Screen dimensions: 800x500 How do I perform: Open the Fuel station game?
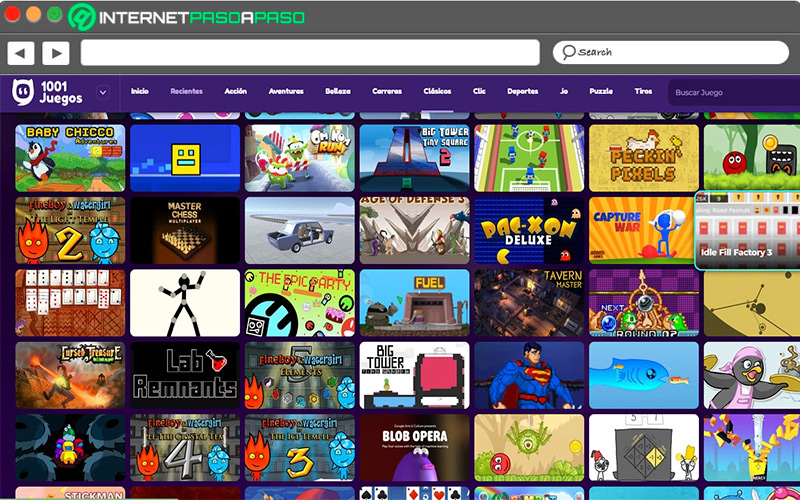[x=414, y=303]
